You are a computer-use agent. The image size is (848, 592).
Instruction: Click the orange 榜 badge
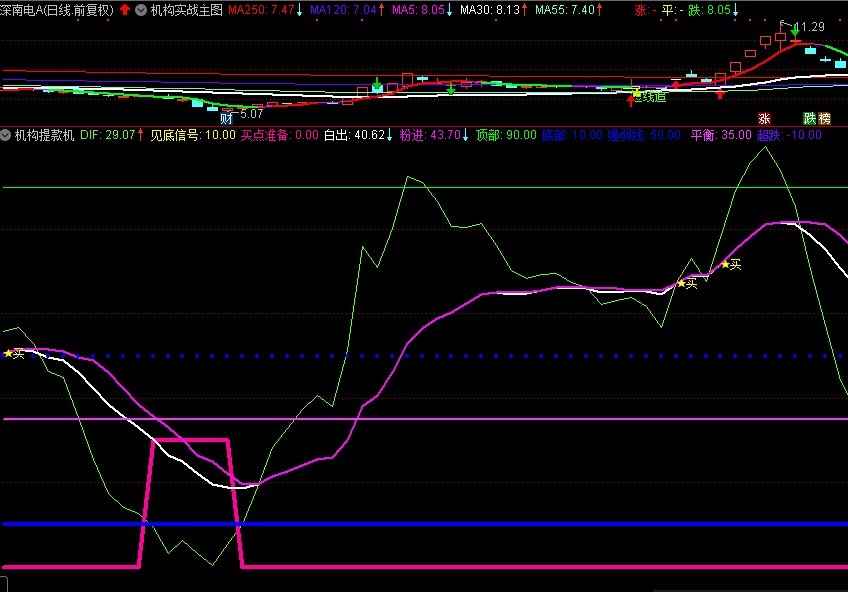pos(824,118)
